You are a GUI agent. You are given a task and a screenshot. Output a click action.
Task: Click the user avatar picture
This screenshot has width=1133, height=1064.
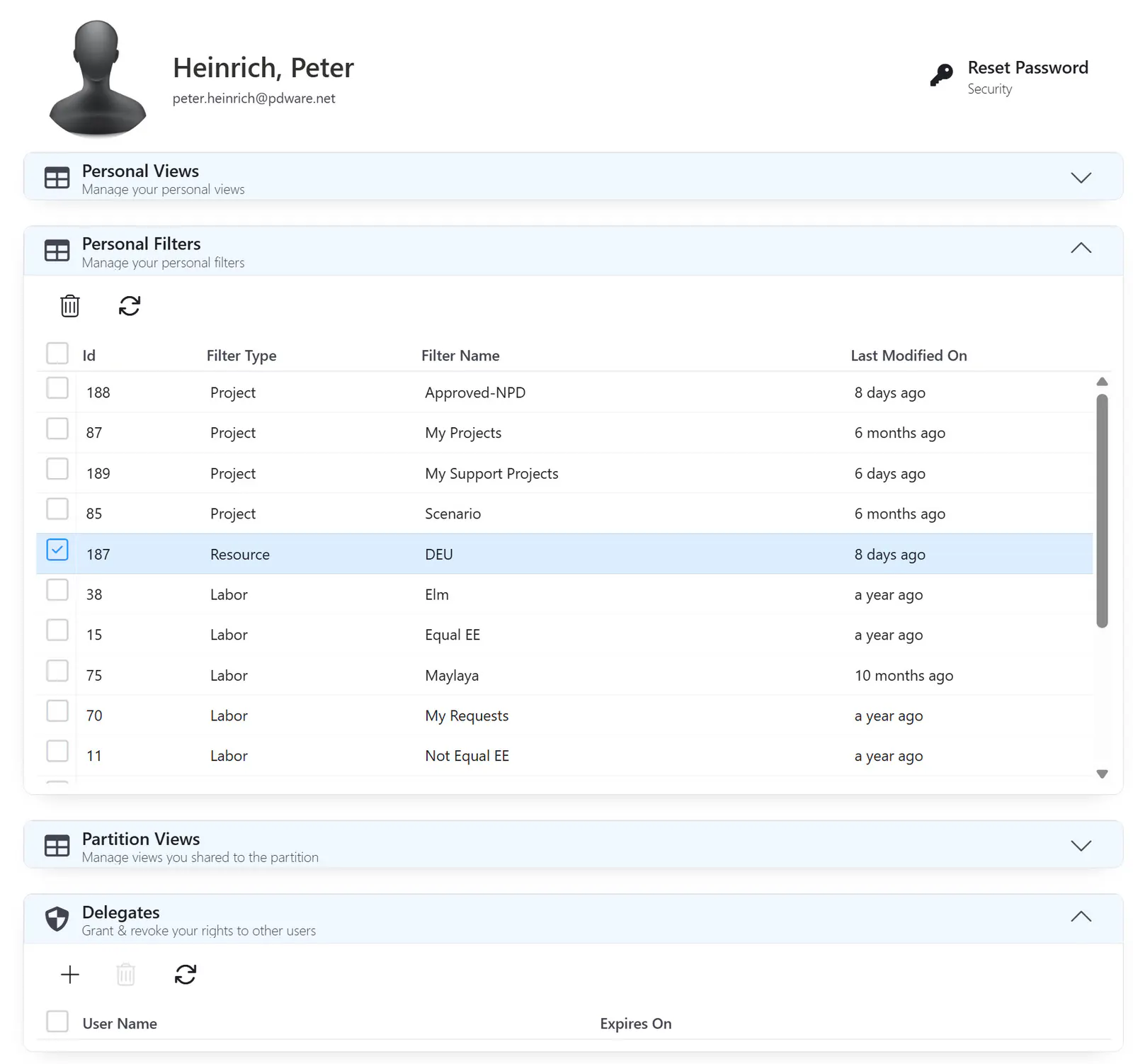(x=97, y=78)
